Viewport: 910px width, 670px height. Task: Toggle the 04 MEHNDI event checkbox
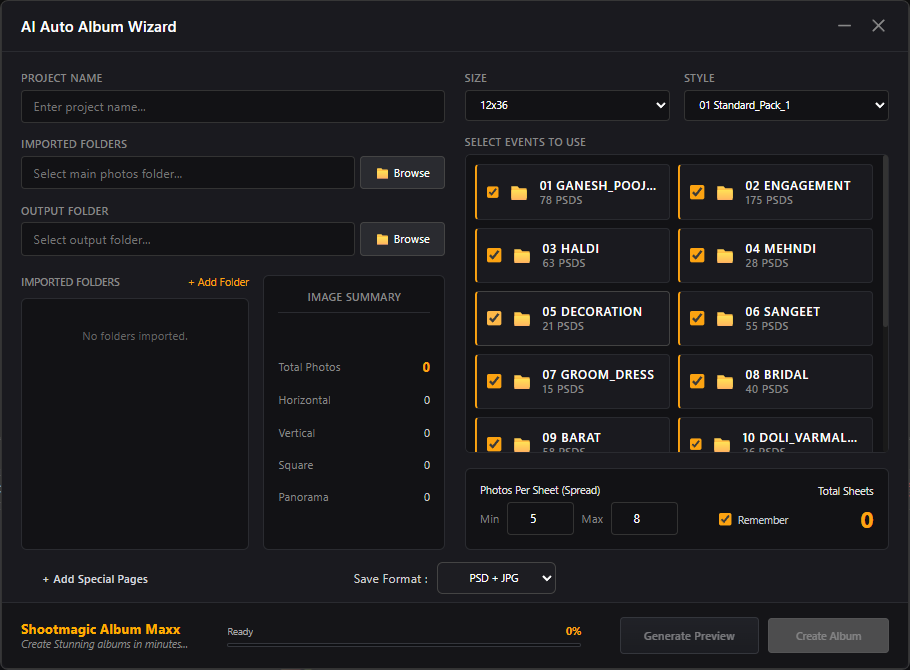point(697,255)
